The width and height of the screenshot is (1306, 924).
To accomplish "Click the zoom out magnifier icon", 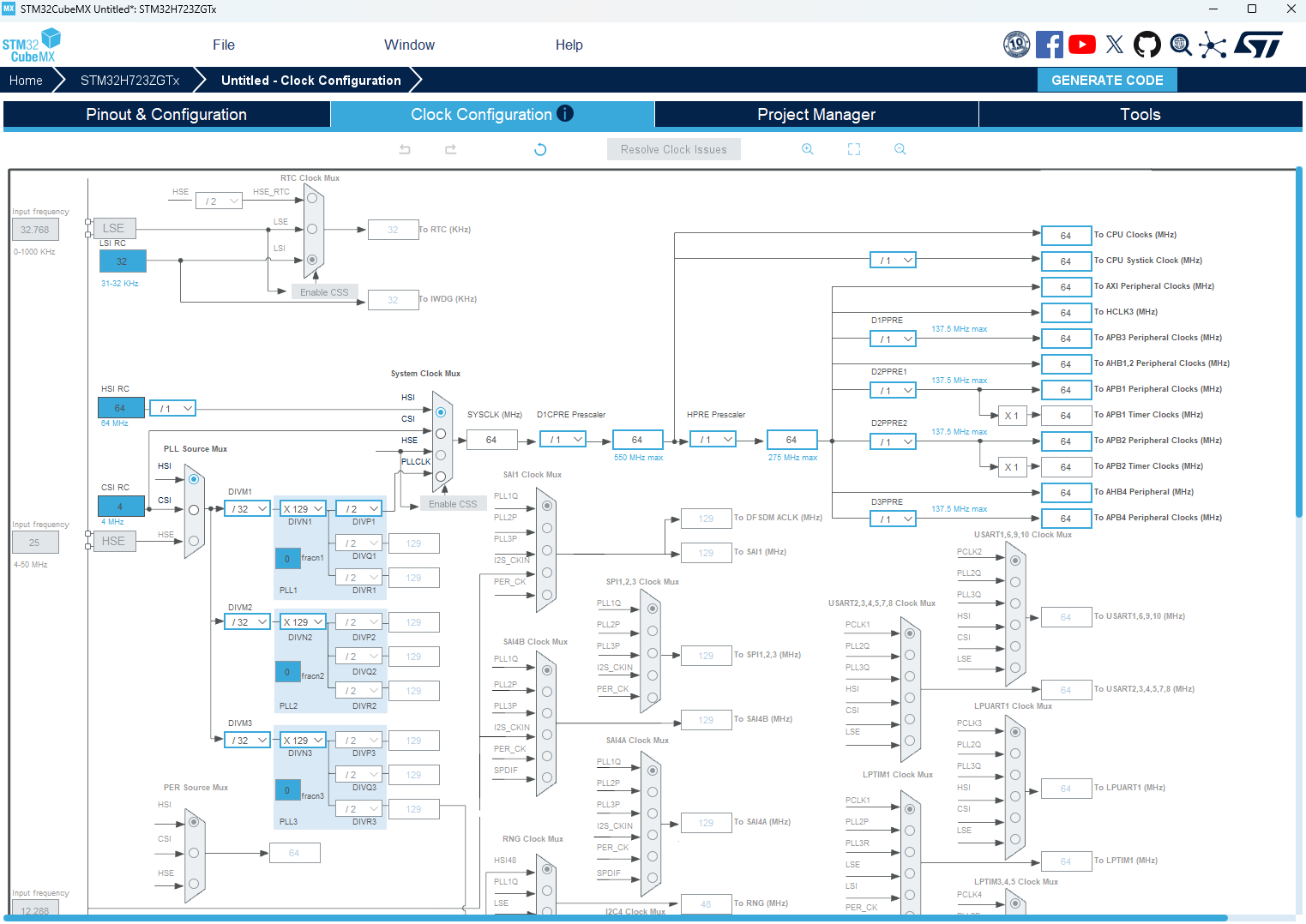I will tap(900, 149).
